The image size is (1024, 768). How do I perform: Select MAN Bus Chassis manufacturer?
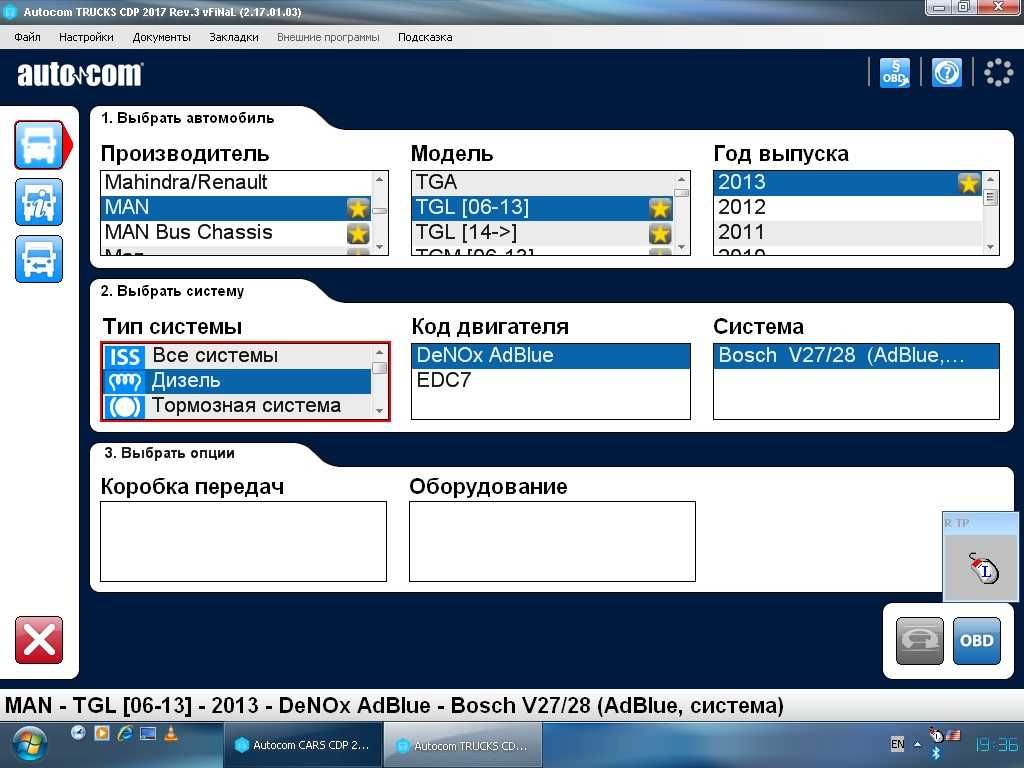[236, 232]
